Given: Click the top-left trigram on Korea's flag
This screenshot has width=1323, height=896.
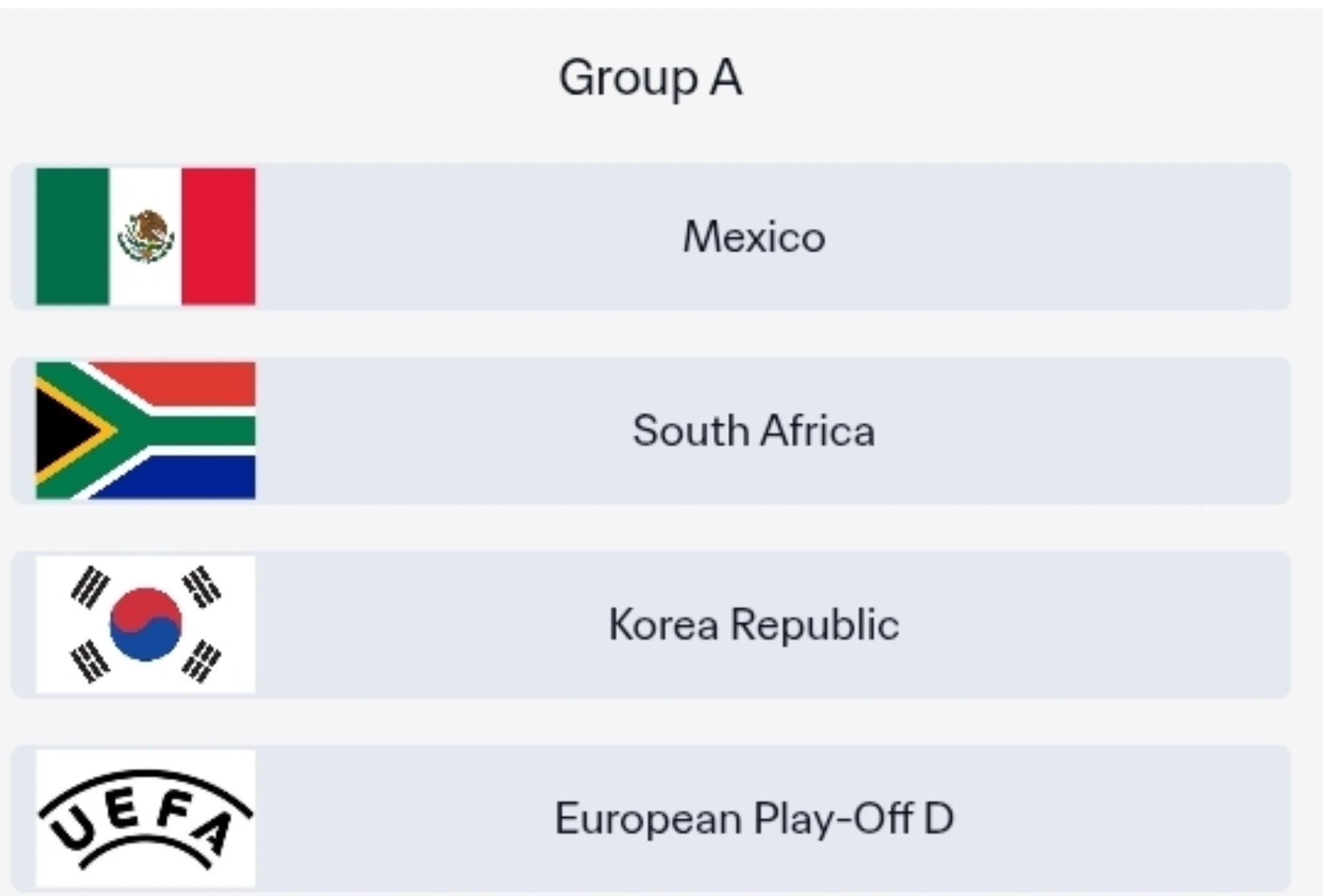Looking at the screenshot, I should click(88, 587).
